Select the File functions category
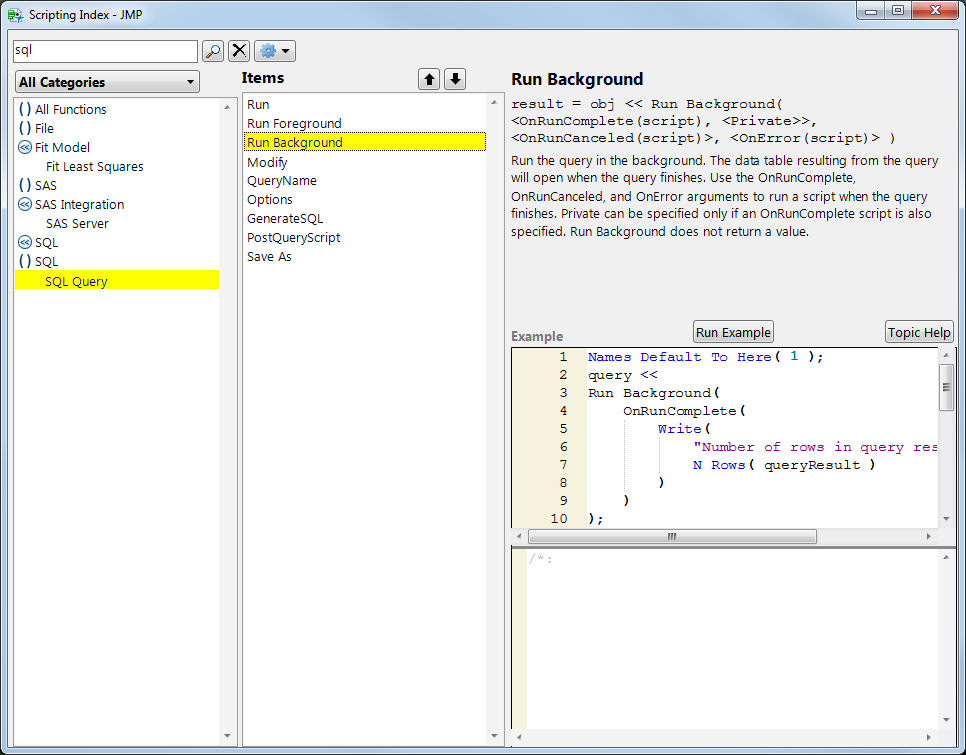 (x=44, y=129)
